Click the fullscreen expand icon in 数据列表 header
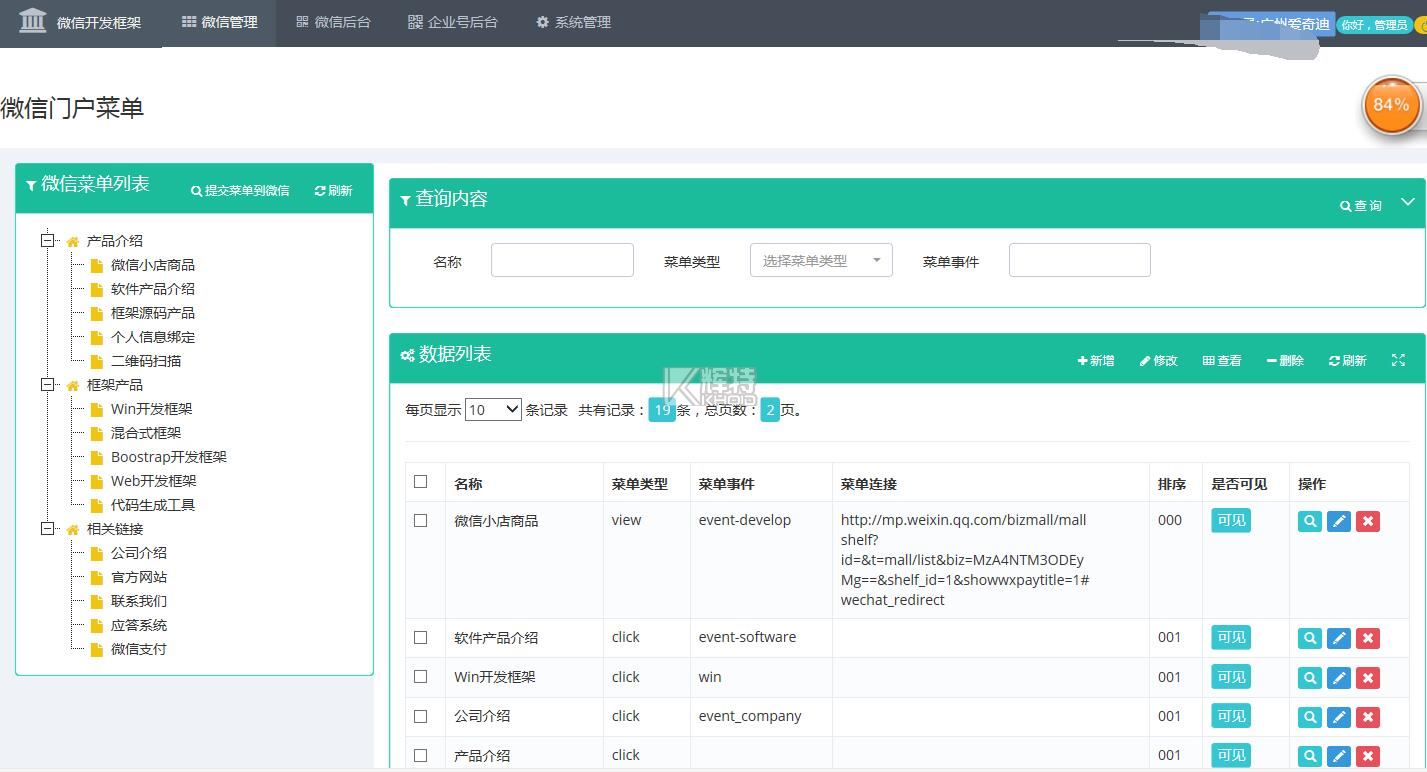1427x772 pixels. click(1398, 360)
